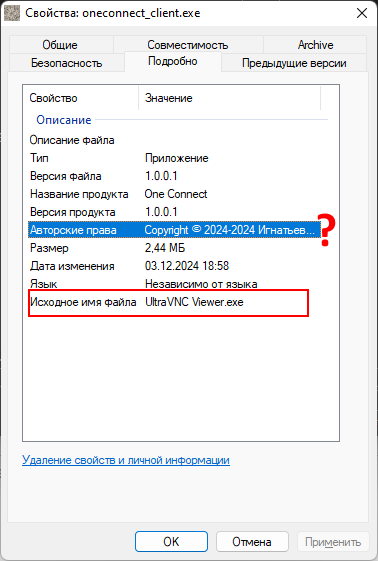Go to the Безопасность tab
This screenshot has height=561, width=378.
coord(67,63)
